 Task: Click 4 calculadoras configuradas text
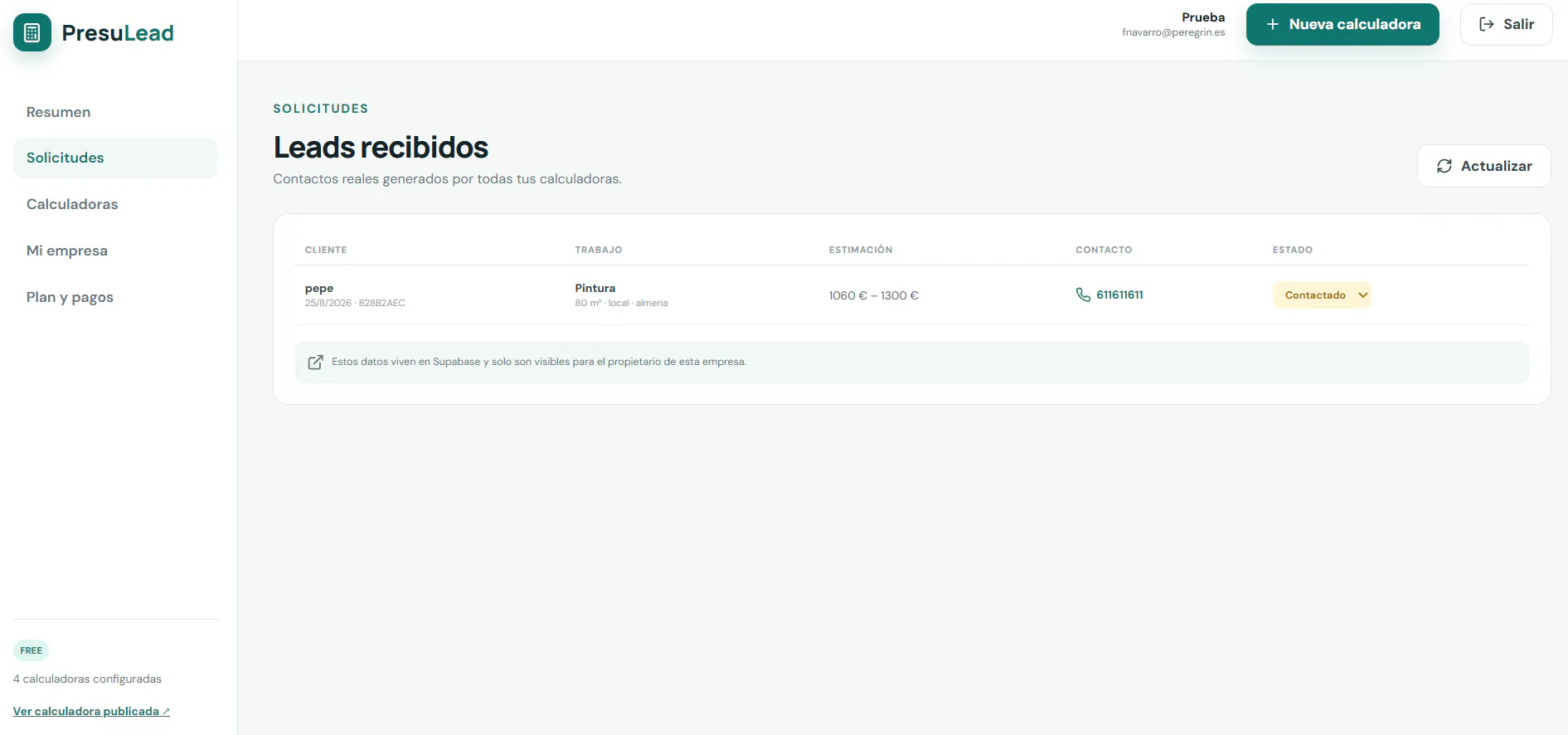(87, 679)
